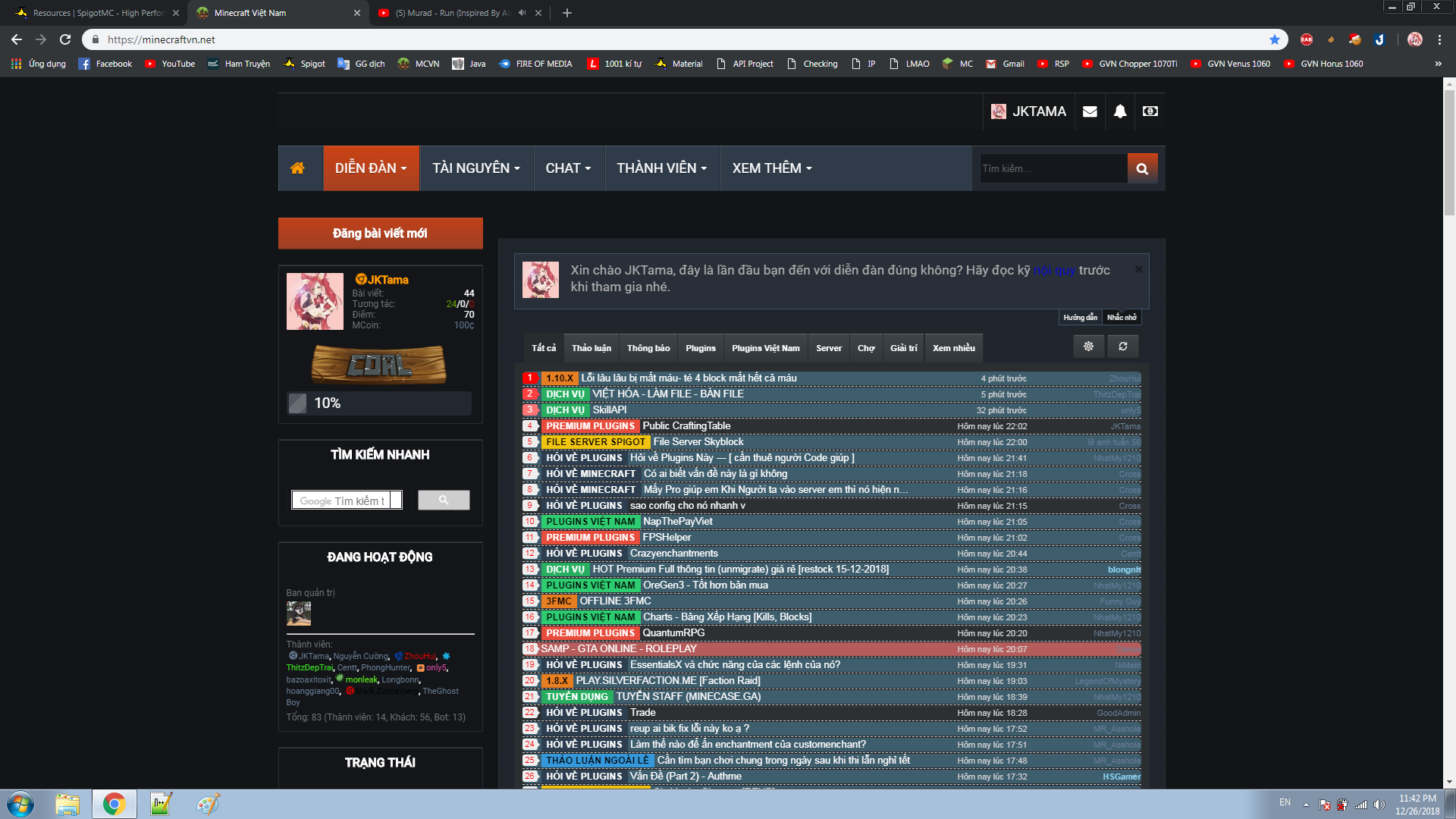The image size is (1456, 819).
Task: Open the inbox envelope icon
Action: tap(1090, 111)
